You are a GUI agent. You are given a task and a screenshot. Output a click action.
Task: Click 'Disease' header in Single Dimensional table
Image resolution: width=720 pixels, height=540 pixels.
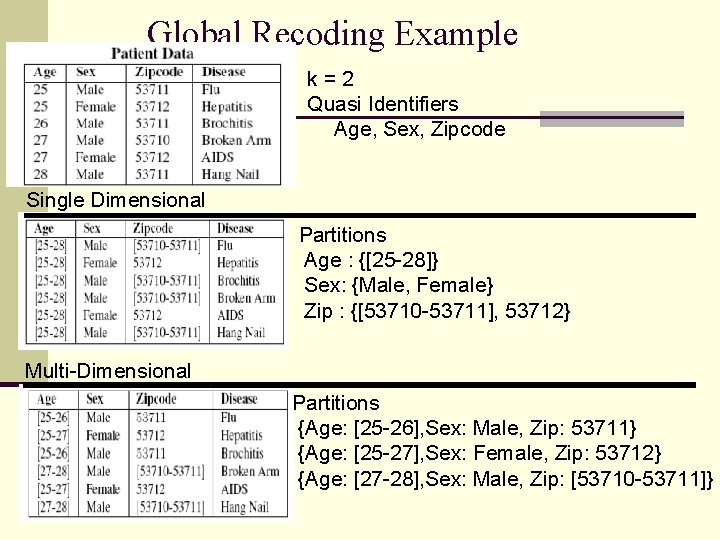[x=235, y=228]
